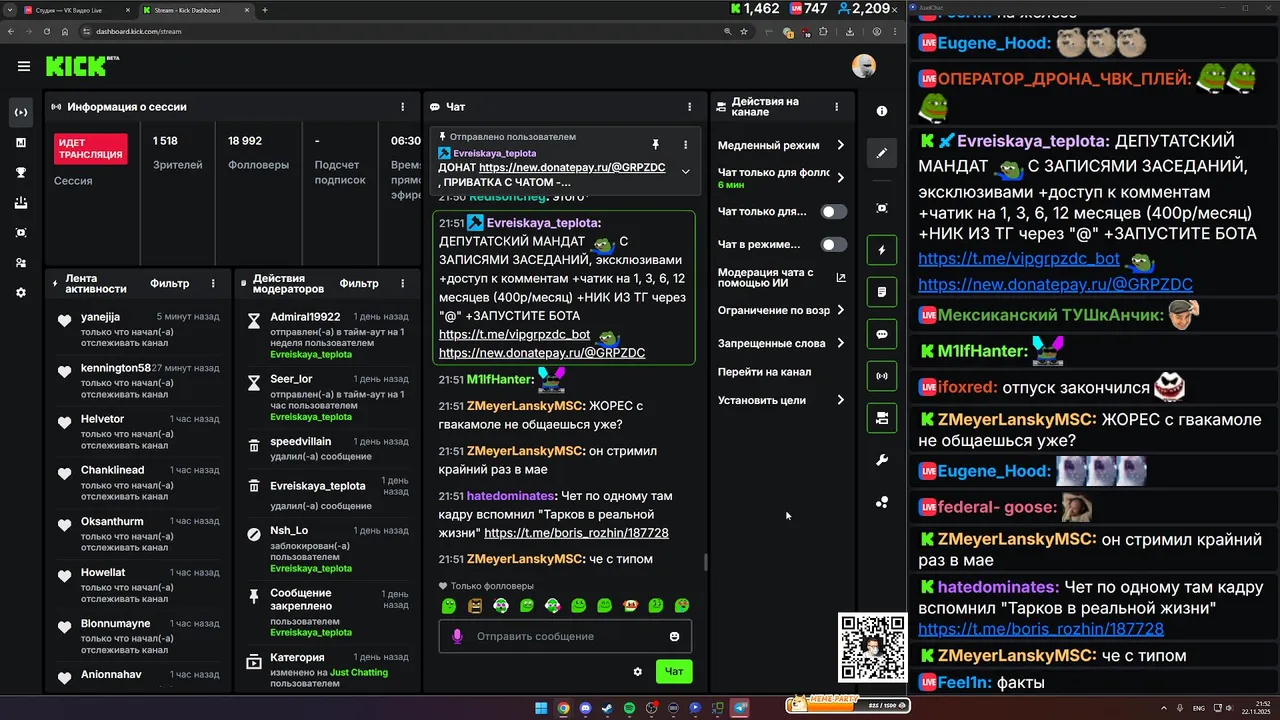Image resolution: width=1280 pixels, height=720 pixels.
Task: Open Steam from the taskbar
Action: pos(607,708)
